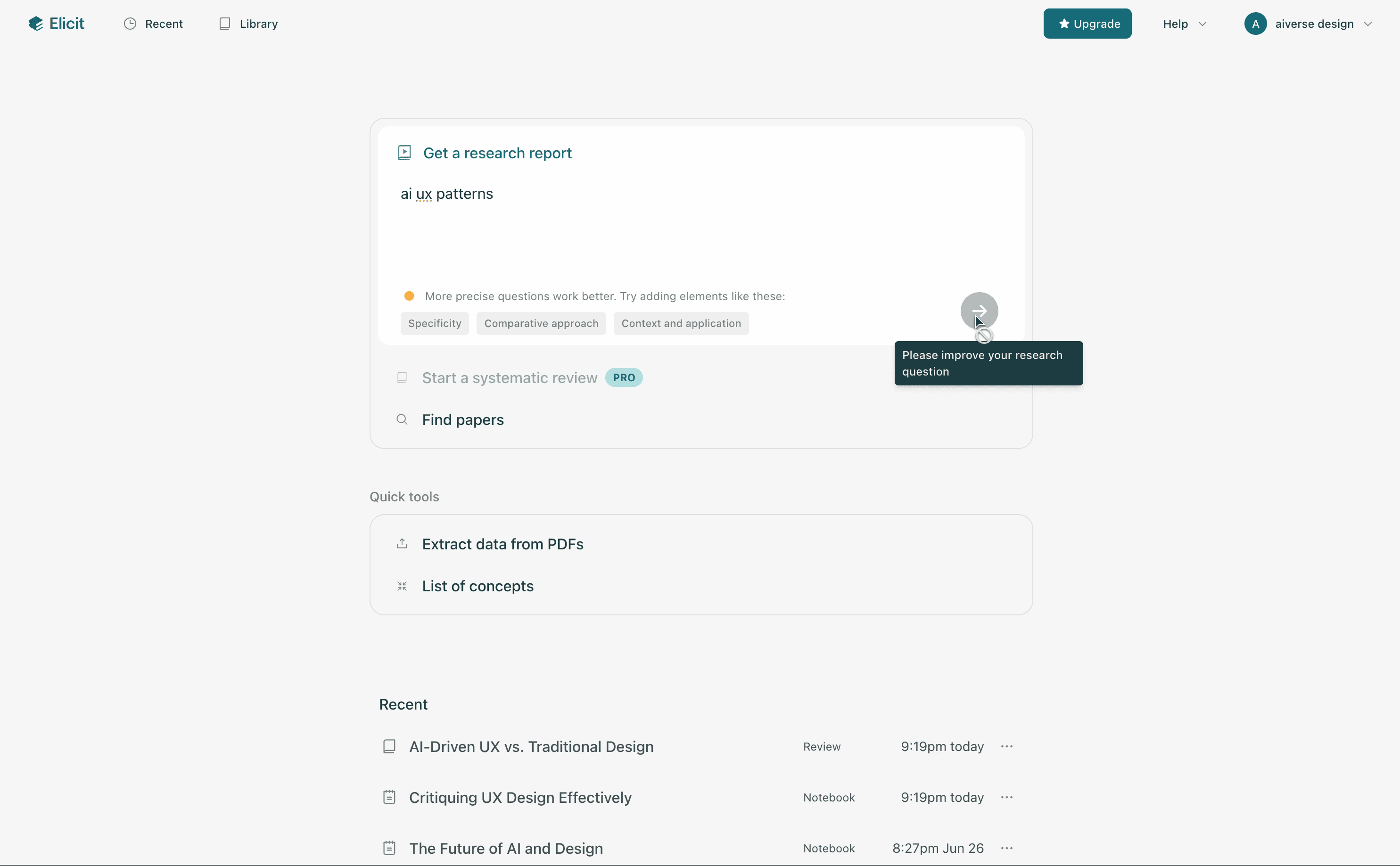Open options menu for AI-Driven UX review

pos(1007,746)
